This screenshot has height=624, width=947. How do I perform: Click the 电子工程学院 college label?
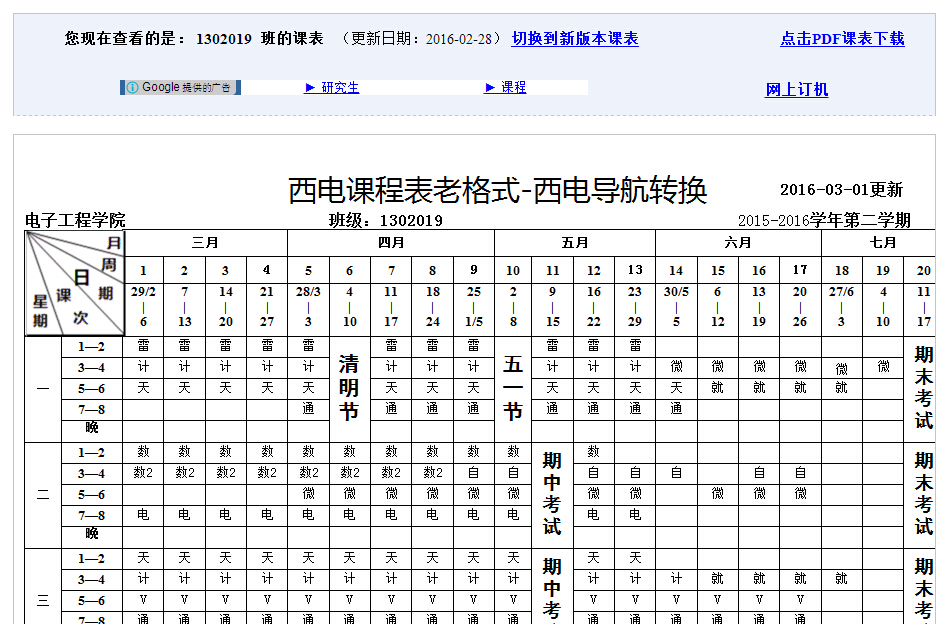pyautogui.click(x=75, y=221)
